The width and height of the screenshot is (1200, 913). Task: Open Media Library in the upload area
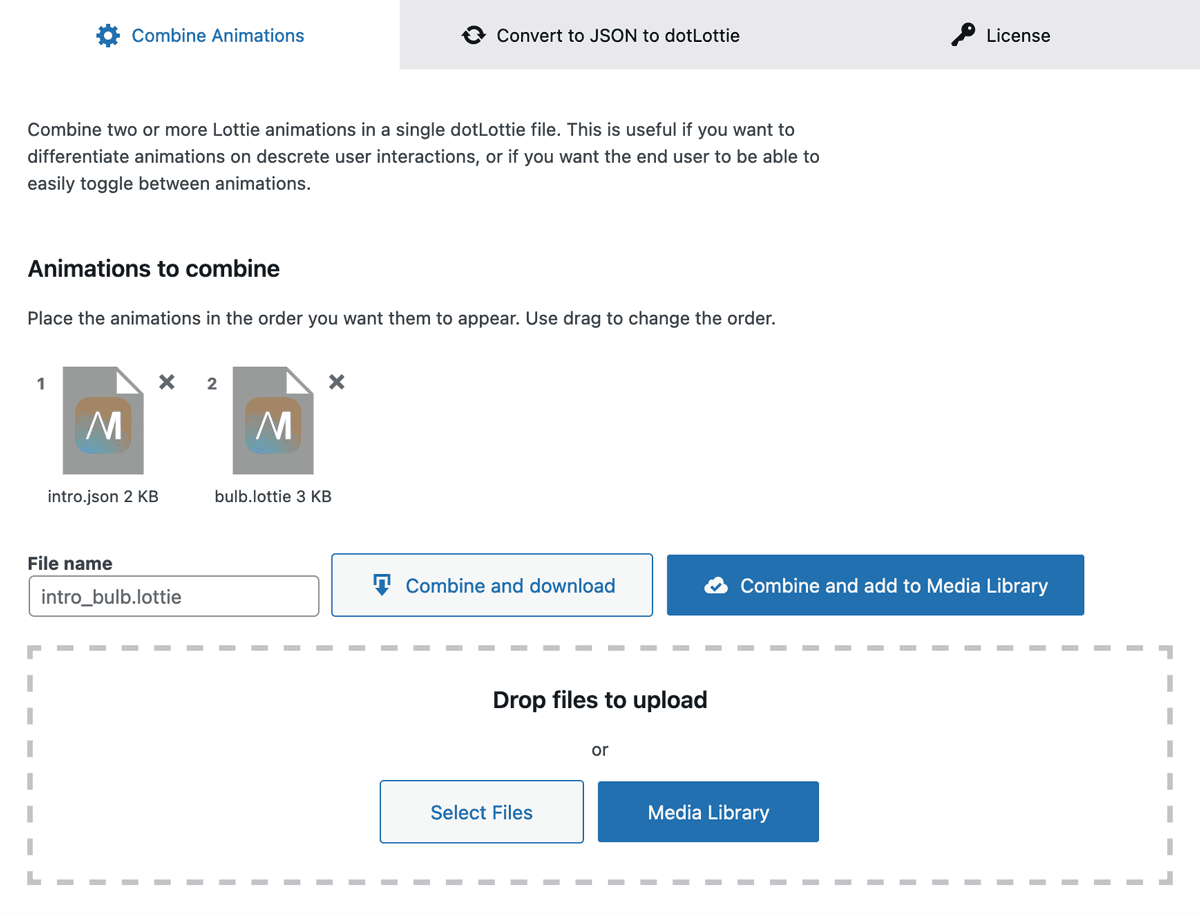pyautogui.click(x=708, y=812)
